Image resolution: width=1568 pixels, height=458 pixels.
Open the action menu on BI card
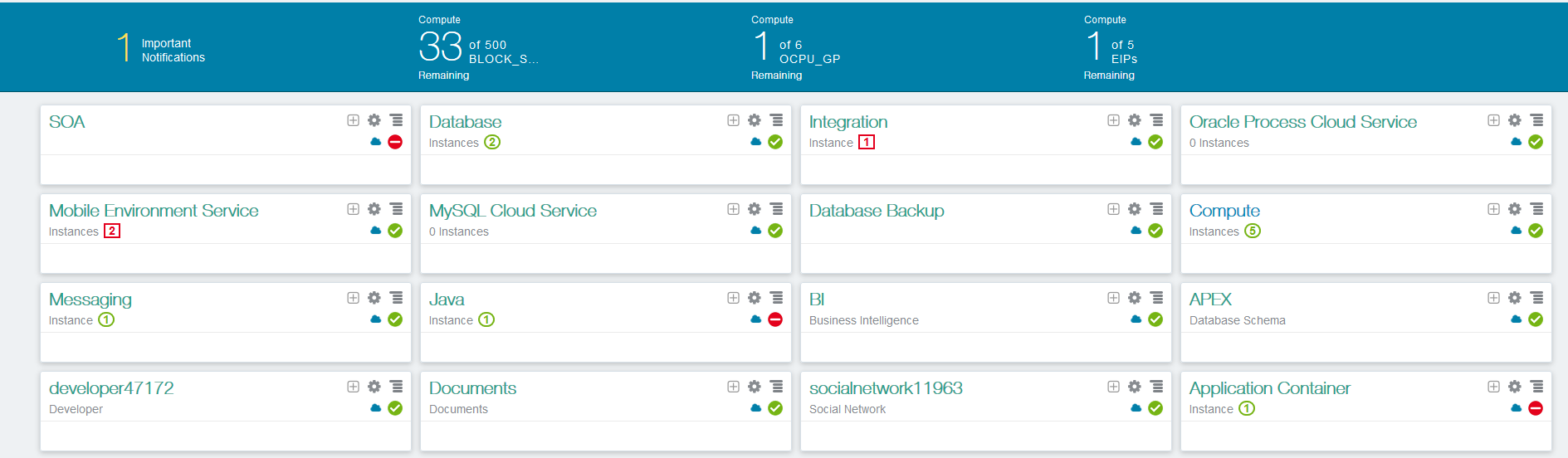click(x=1157, y=298)
